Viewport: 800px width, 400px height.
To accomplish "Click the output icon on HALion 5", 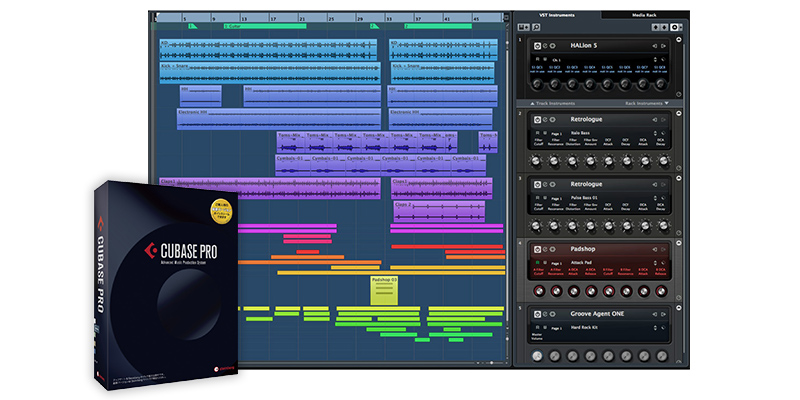I will [x=663, y=46].
